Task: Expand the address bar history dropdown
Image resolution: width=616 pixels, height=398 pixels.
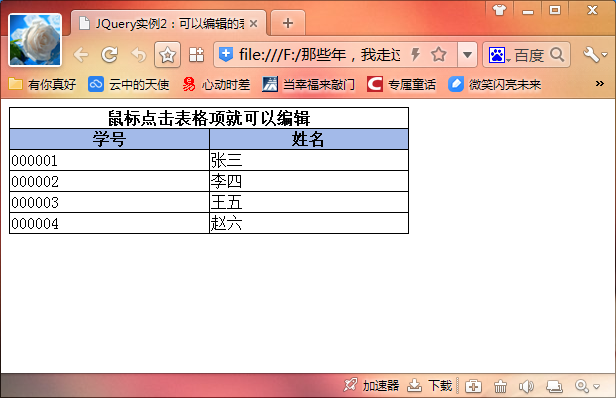Action: [467, 54]
